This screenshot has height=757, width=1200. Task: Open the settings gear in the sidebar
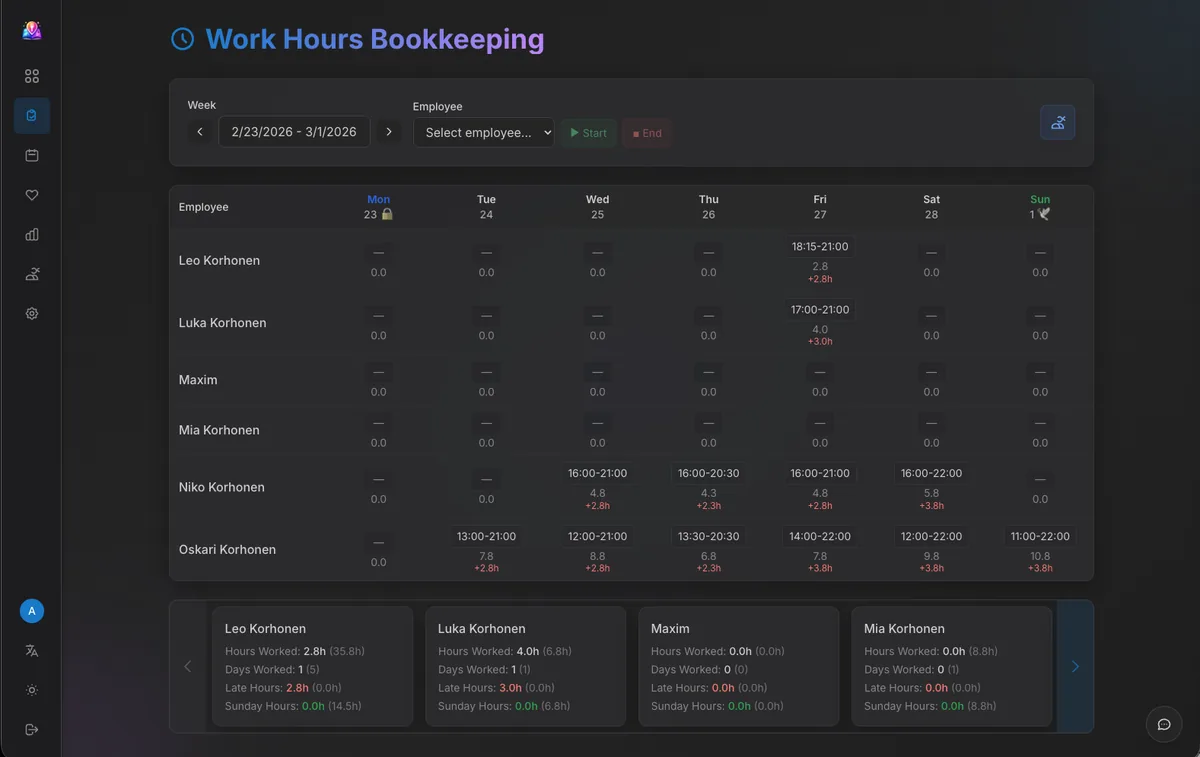tap(31, 313)
